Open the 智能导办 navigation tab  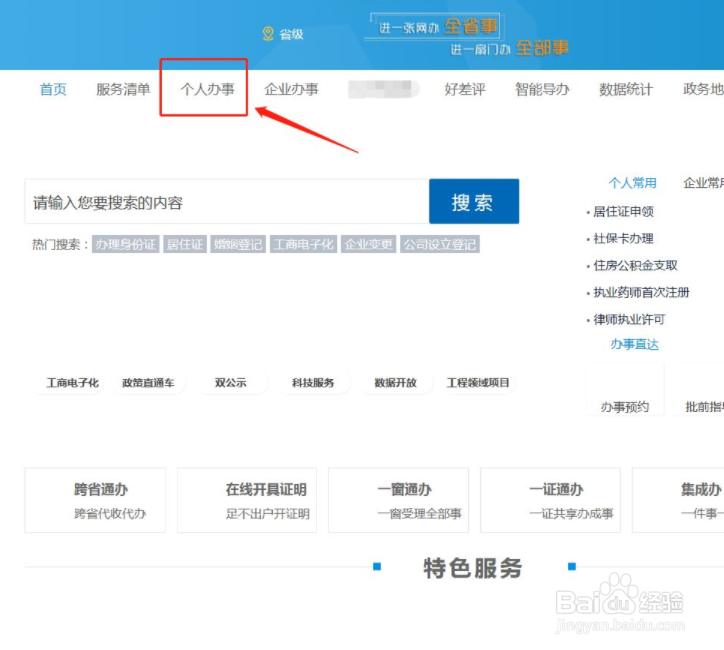point(542,89)
